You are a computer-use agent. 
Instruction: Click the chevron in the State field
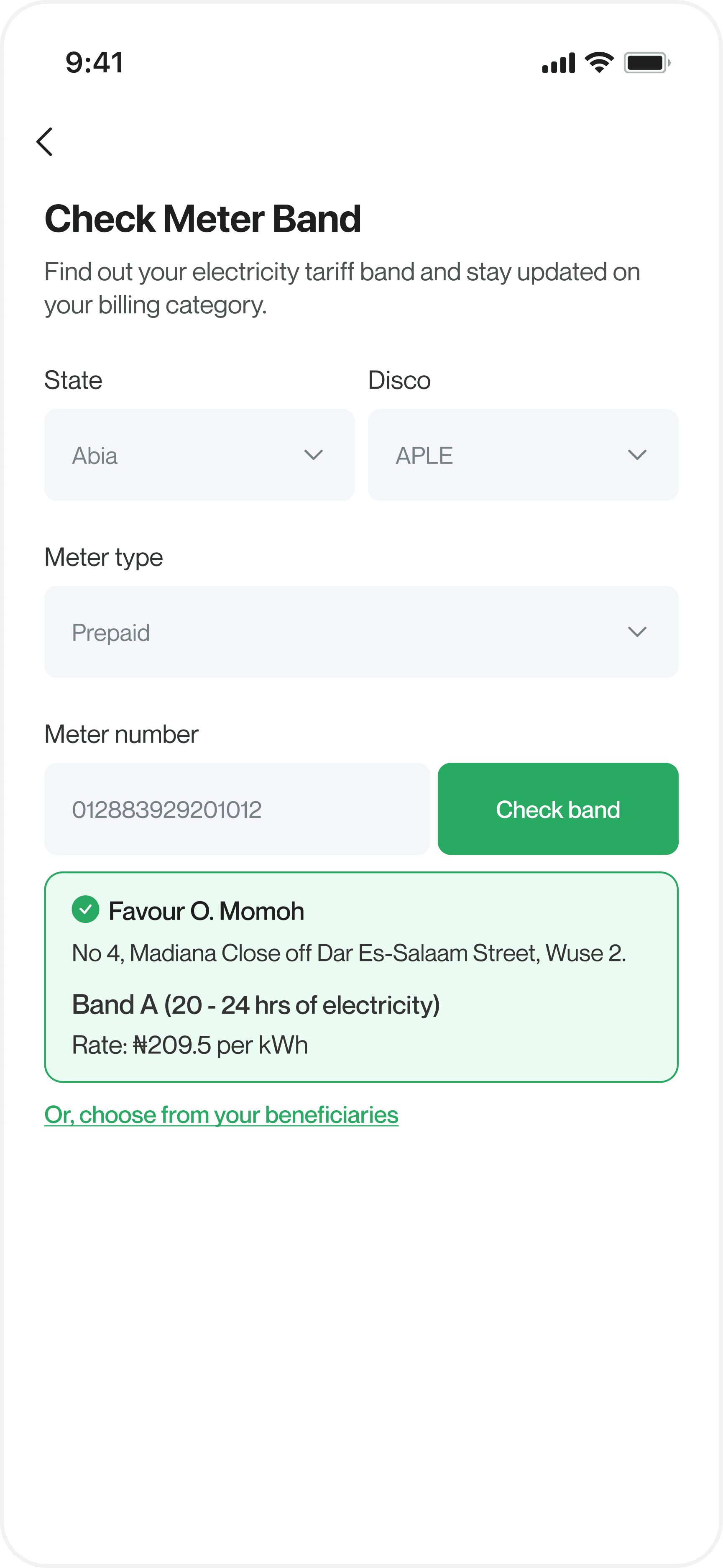point(314,455)
